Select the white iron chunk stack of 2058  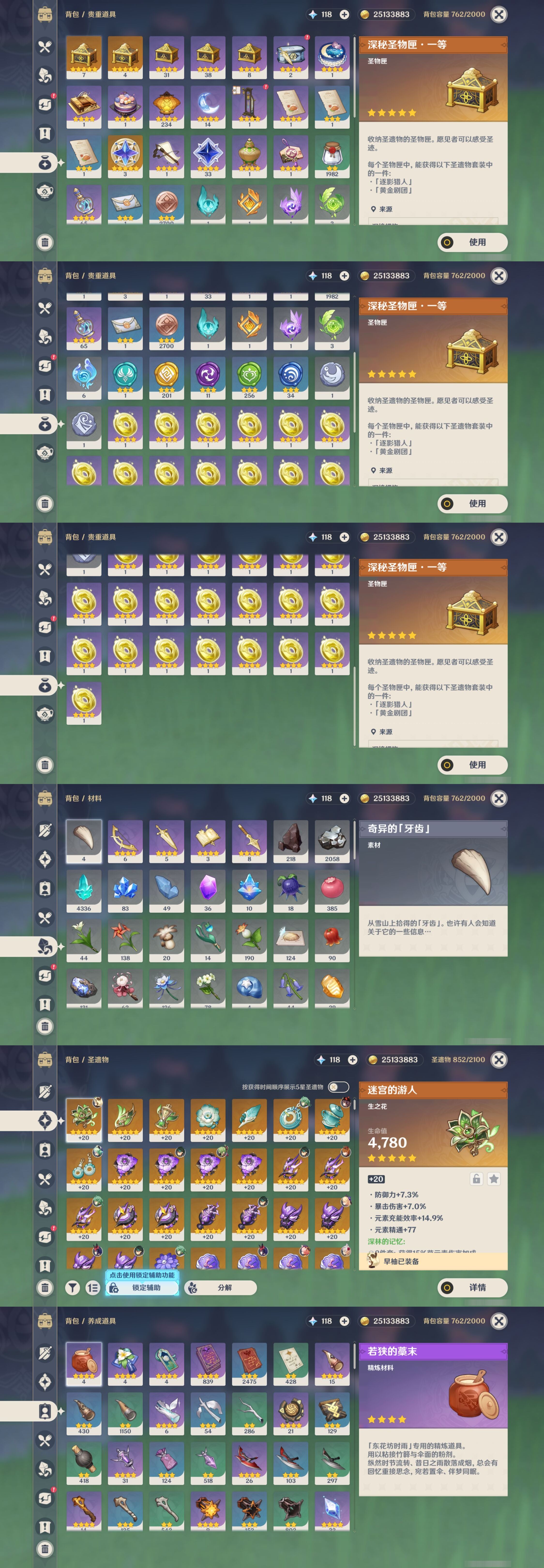[332, 841]
